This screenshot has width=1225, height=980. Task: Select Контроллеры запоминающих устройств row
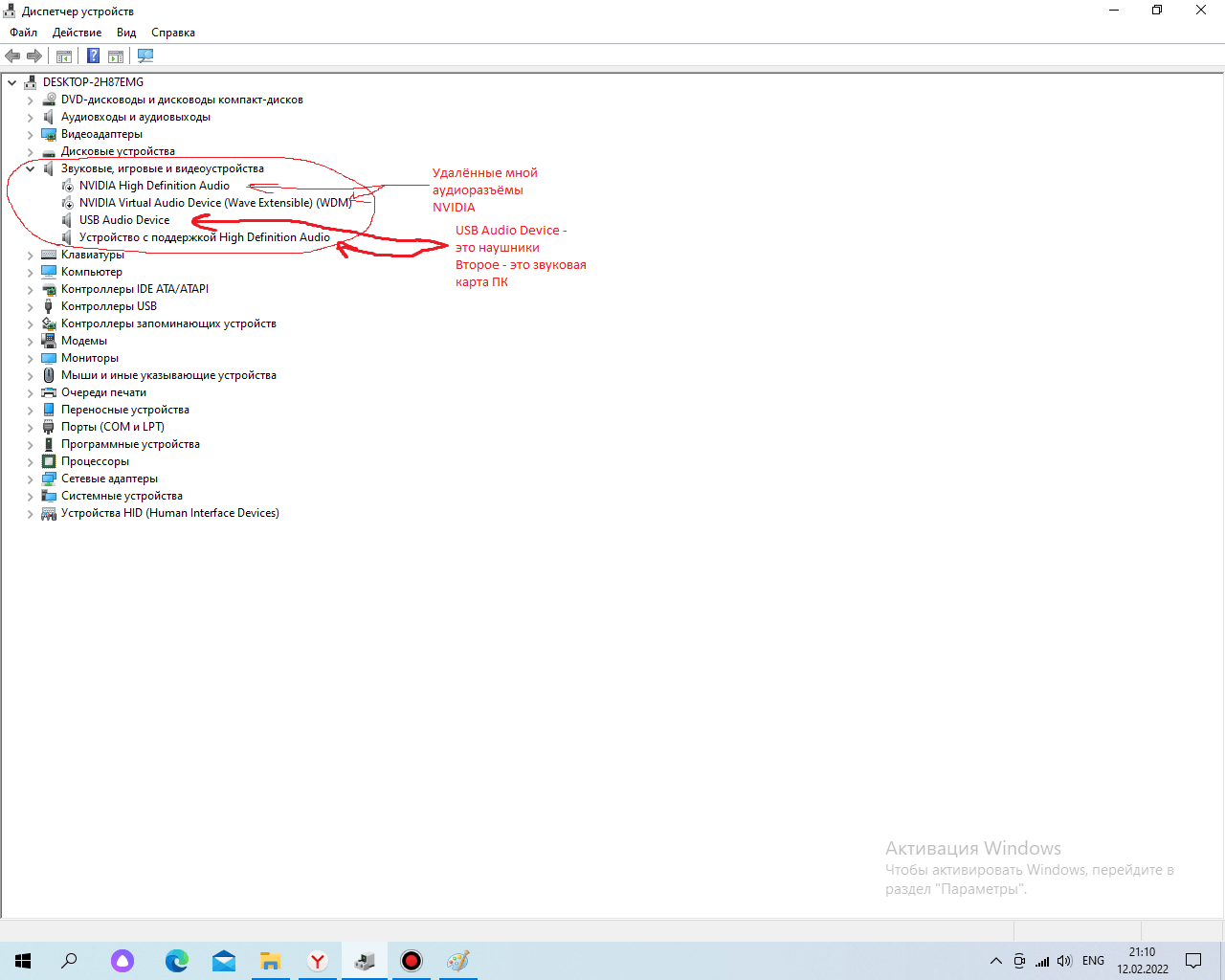(x=168, y=323)
